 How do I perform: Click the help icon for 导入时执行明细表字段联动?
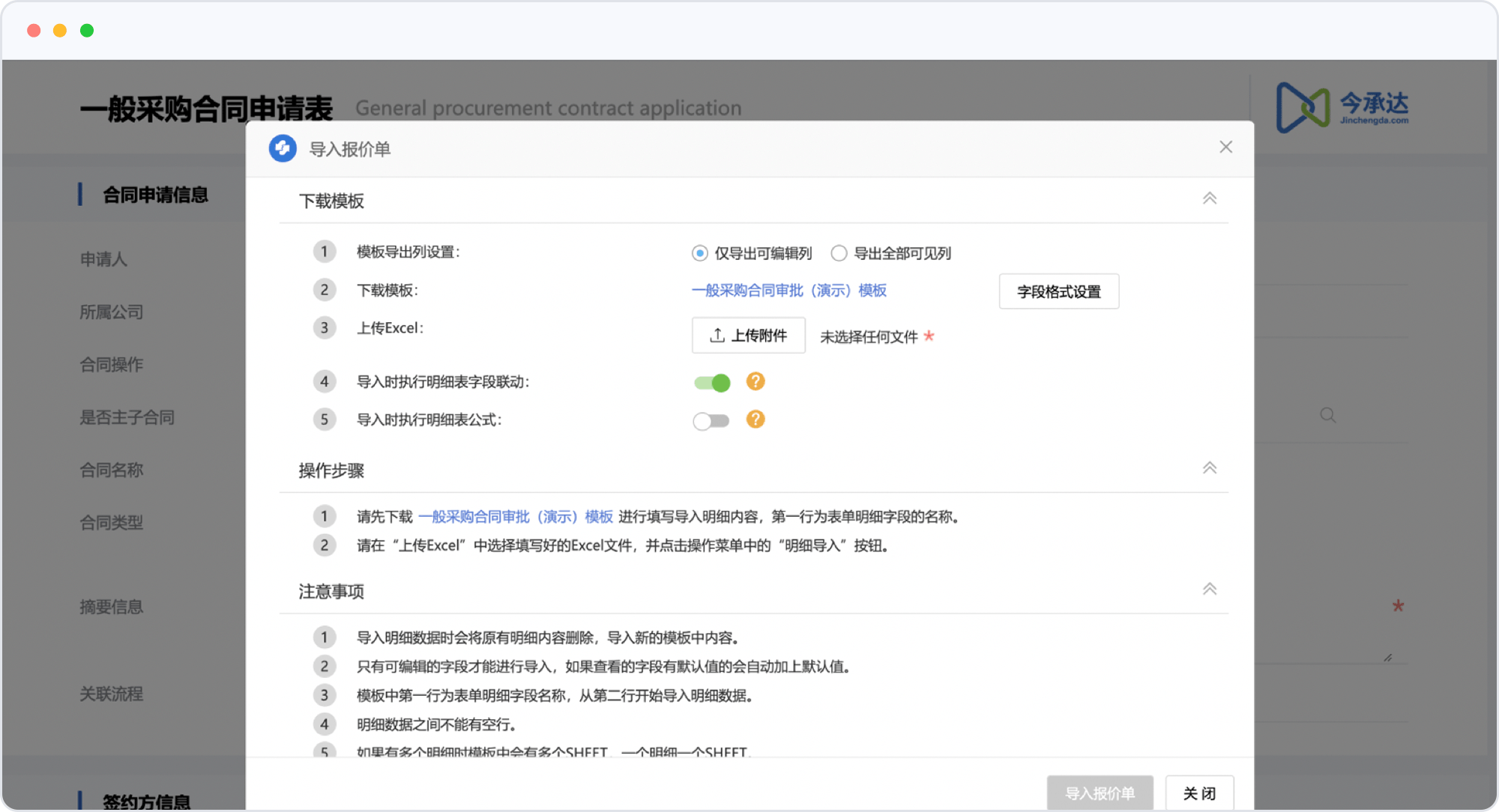tap(755, 382)
